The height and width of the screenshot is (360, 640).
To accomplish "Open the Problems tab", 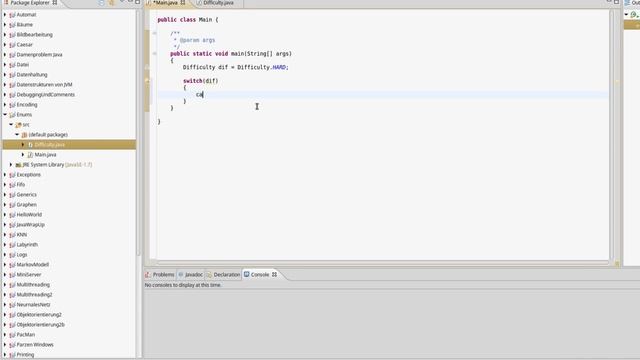I will pos(160,275).
